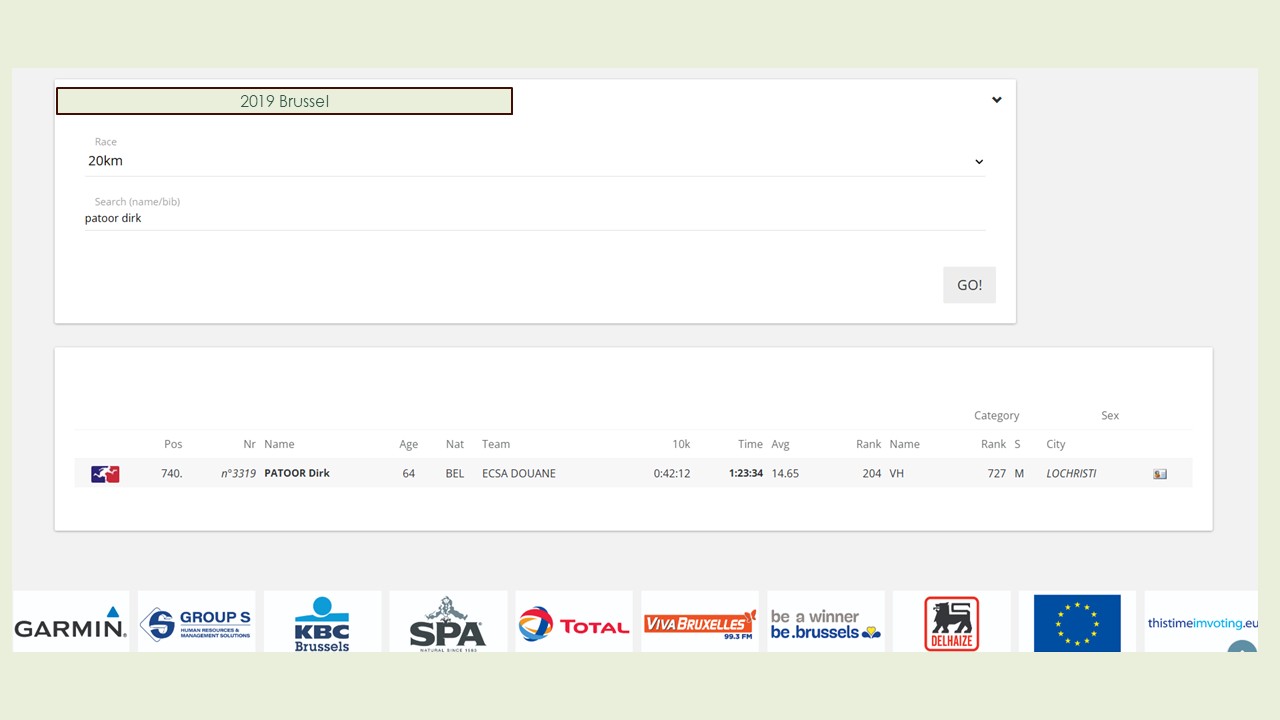1280x720 pixels.
Task: Click the scroll-to-top round button
Action: (x=1242, y=647)
